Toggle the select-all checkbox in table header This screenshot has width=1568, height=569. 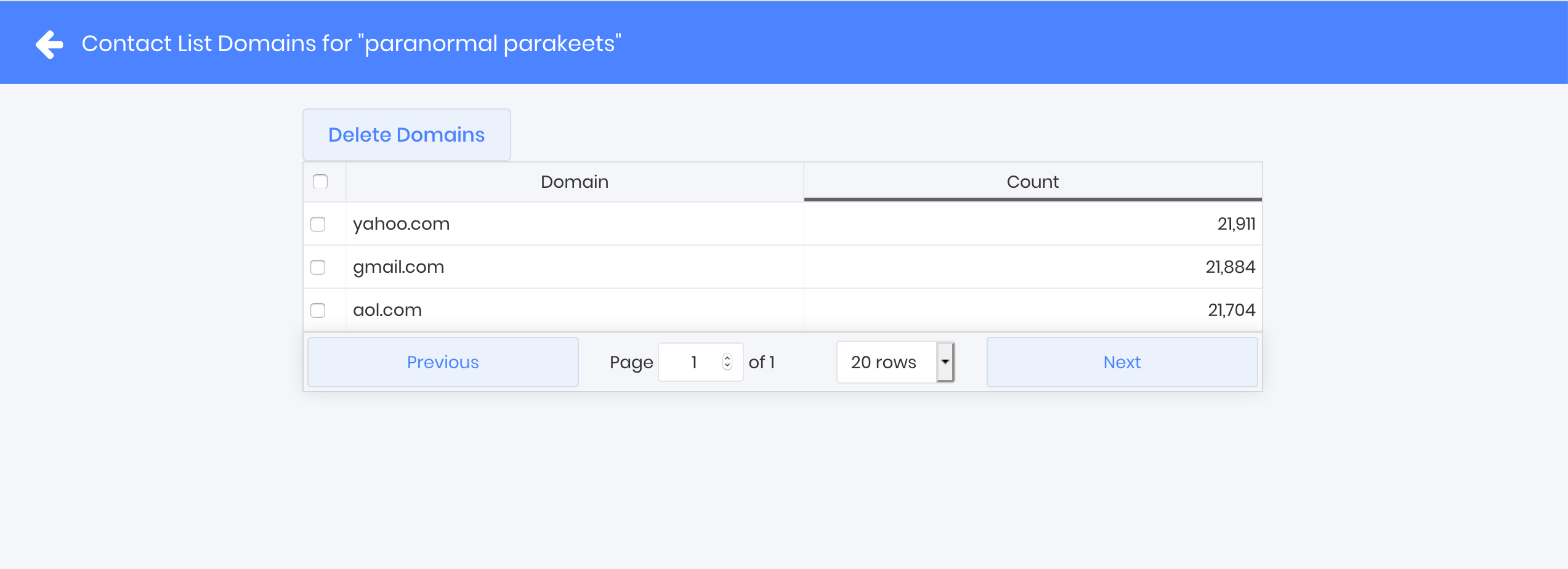320,182
